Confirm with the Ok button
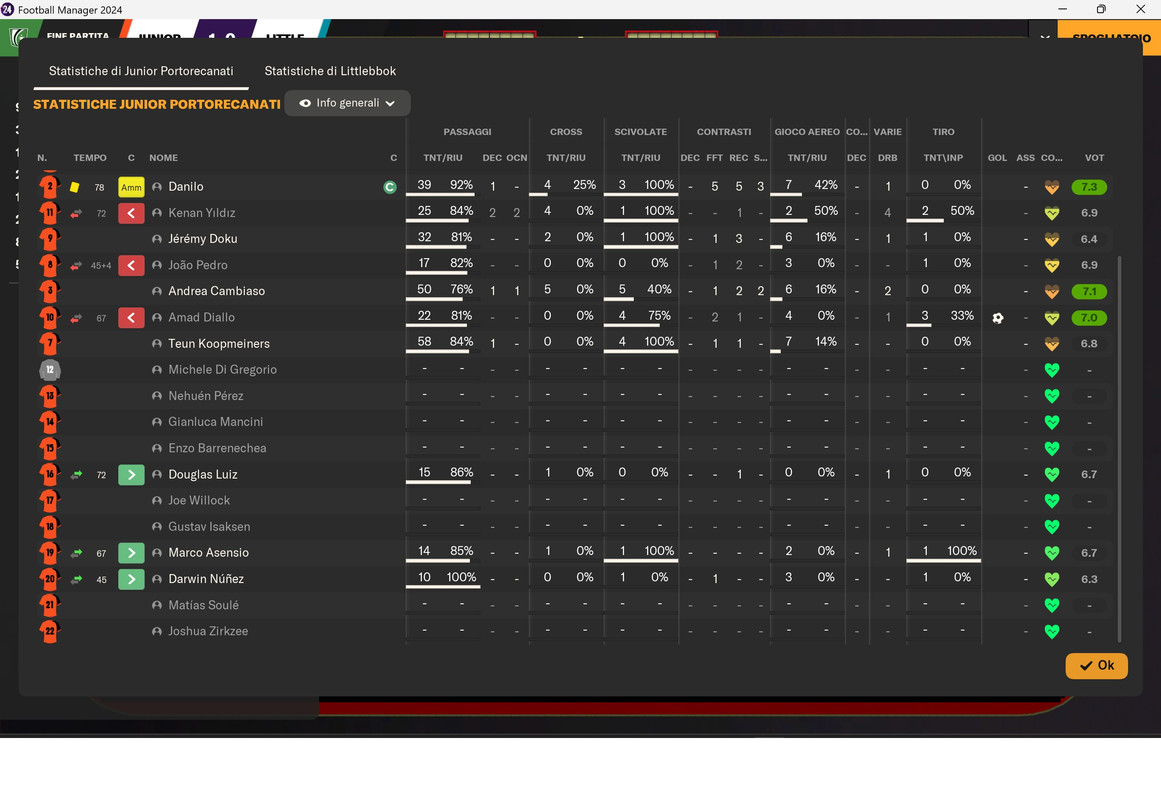Viewport: 1161px width, 800px height. (1097, 665)
